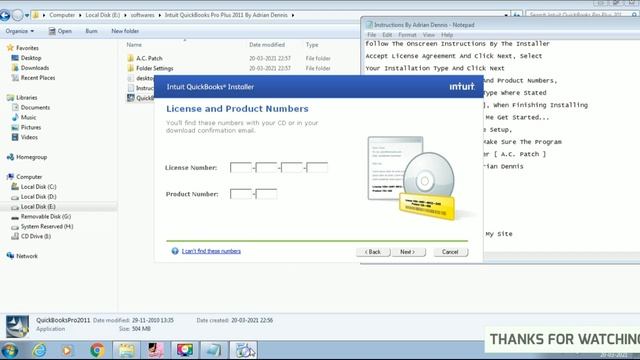Sort by Type column header

point(312,44)
